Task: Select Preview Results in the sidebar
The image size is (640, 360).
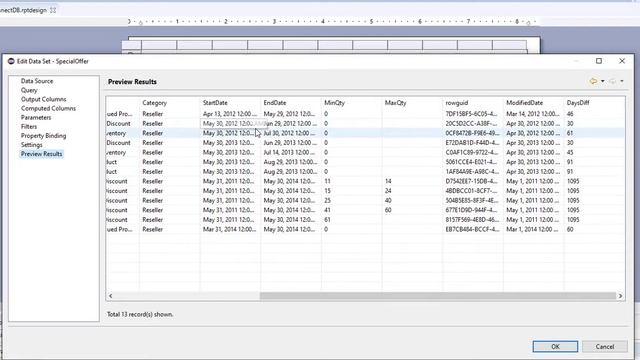Action: [x=41, y=154]
